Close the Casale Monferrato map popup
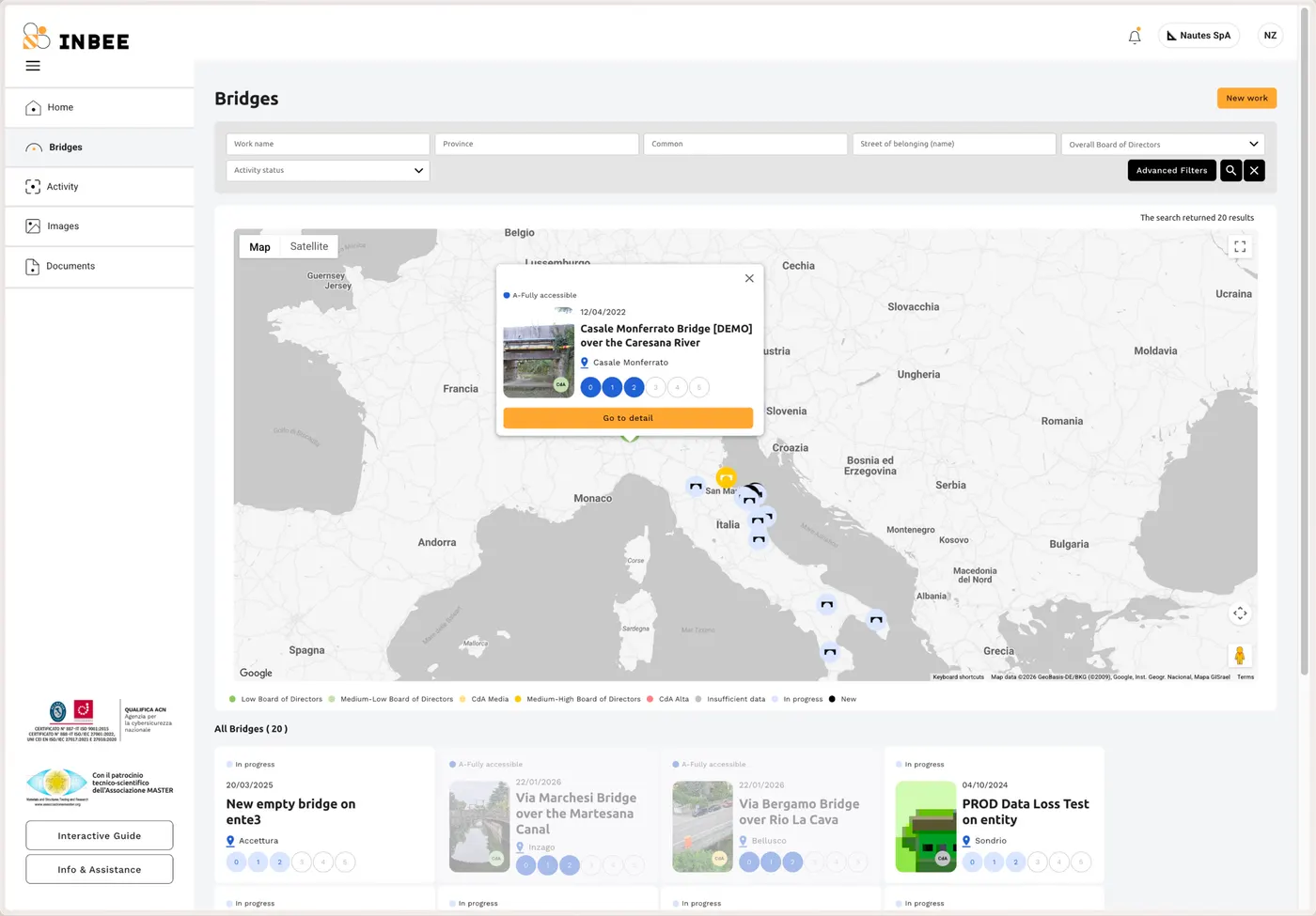The width and height of the screenshot is (1316, 916). pos(749,278)
